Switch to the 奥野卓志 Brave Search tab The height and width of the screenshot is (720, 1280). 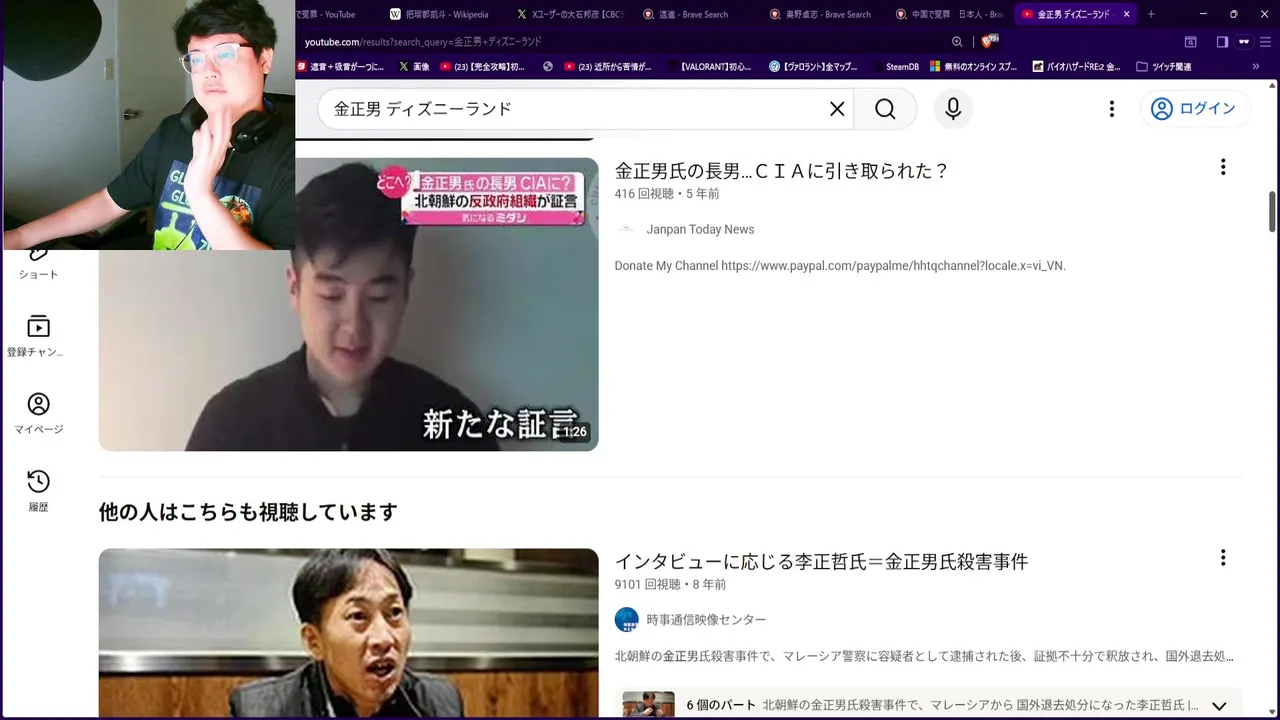(822, 14)
